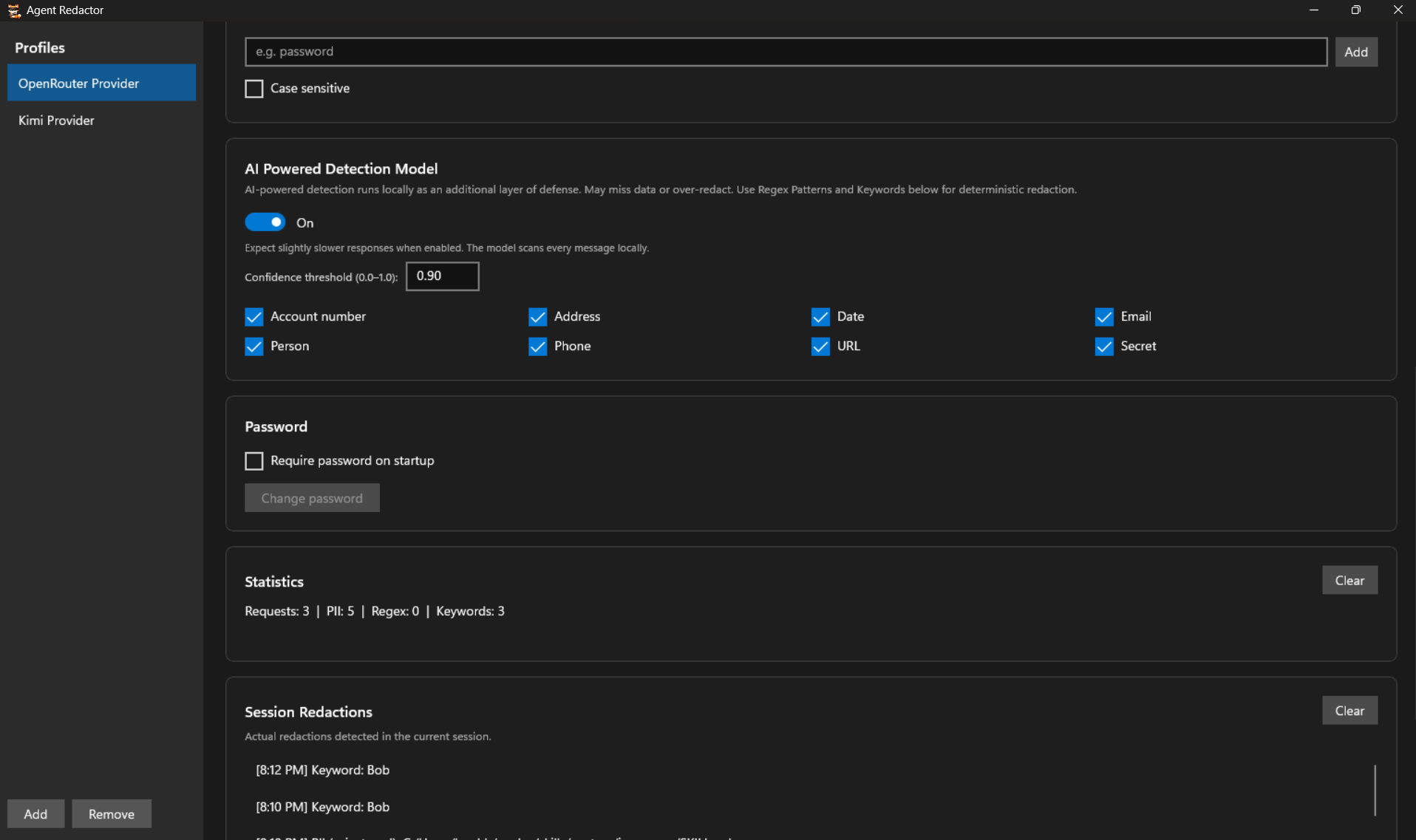This screenshot has height=840, width=1416.
Task: Restore down the Agent Redactor window
Action: pyautogui.click(x=1355, y=10)
